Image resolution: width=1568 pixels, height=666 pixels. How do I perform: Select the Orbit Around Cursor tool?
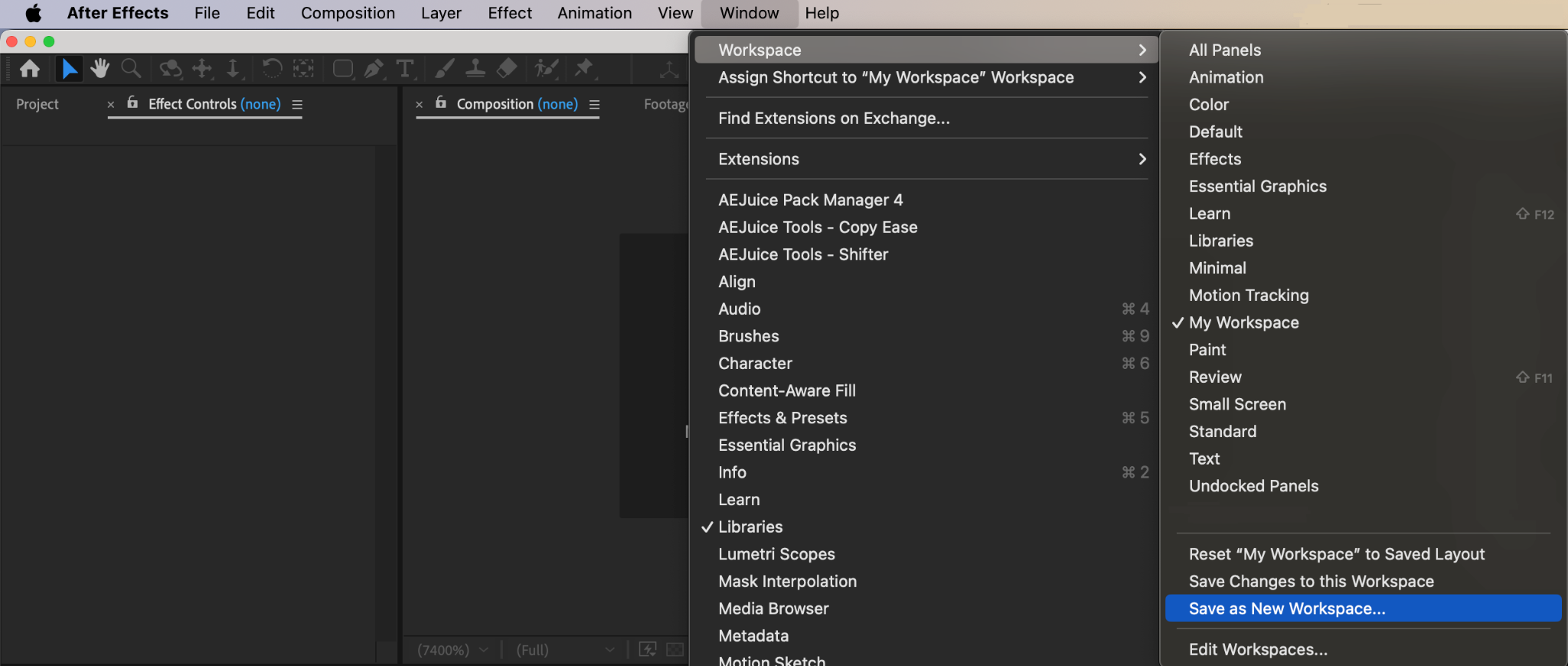coord(170,69)
